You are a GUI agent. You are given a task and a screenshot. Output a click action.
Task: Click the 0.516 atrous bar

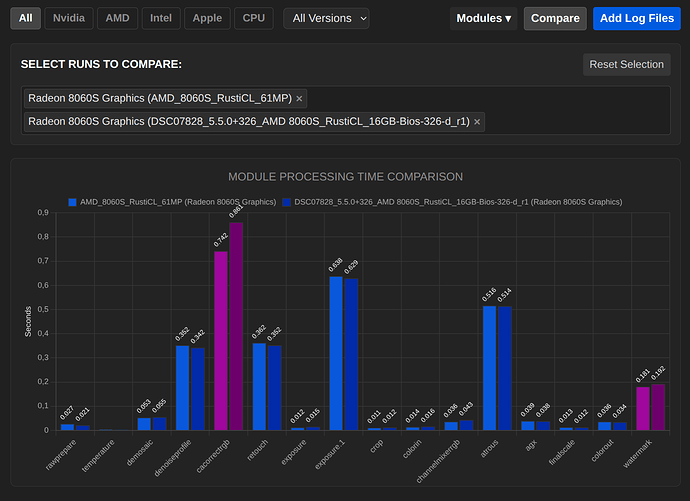[489, 368]
